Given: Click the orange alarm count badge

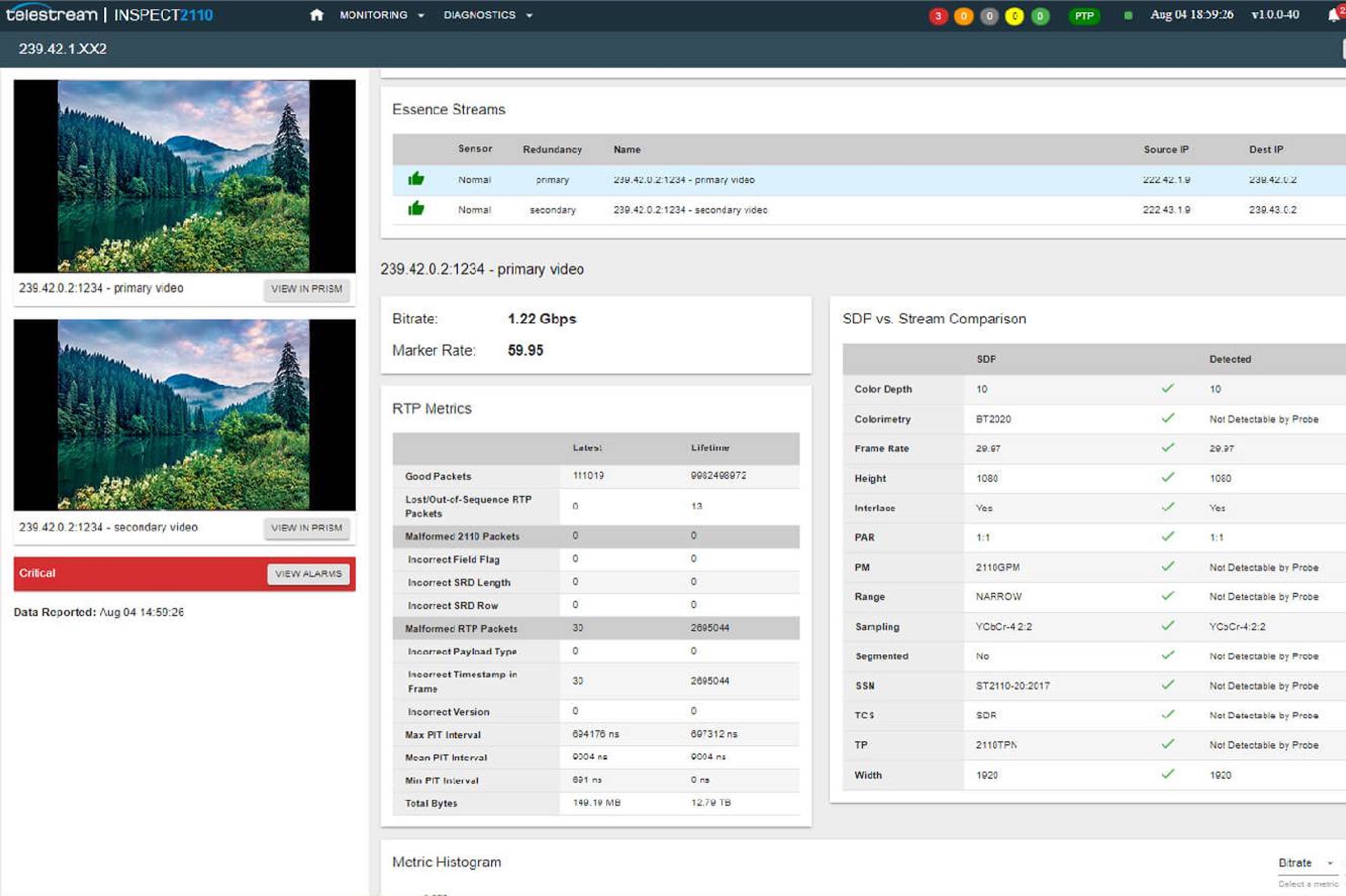Looking at the screenshot, I should pyautogui.click(x=964, y=16).
